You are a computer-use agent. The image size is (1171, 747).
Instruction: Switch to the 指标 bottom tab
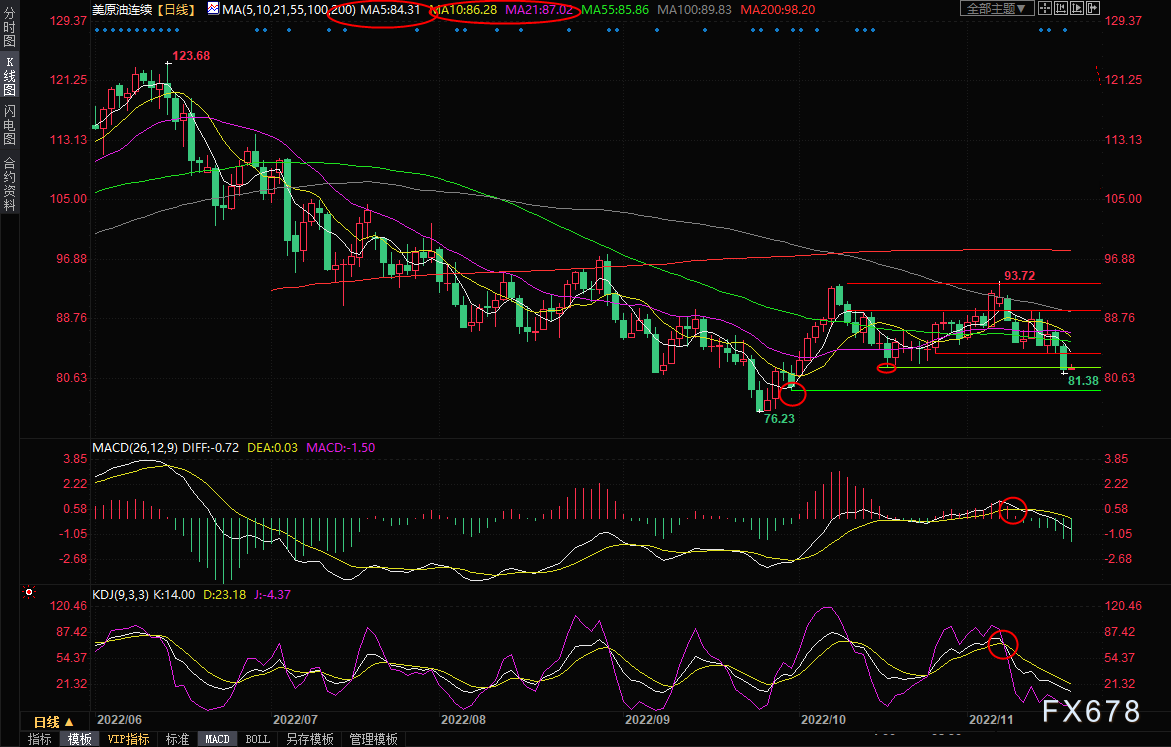click(x=40, y=739)
